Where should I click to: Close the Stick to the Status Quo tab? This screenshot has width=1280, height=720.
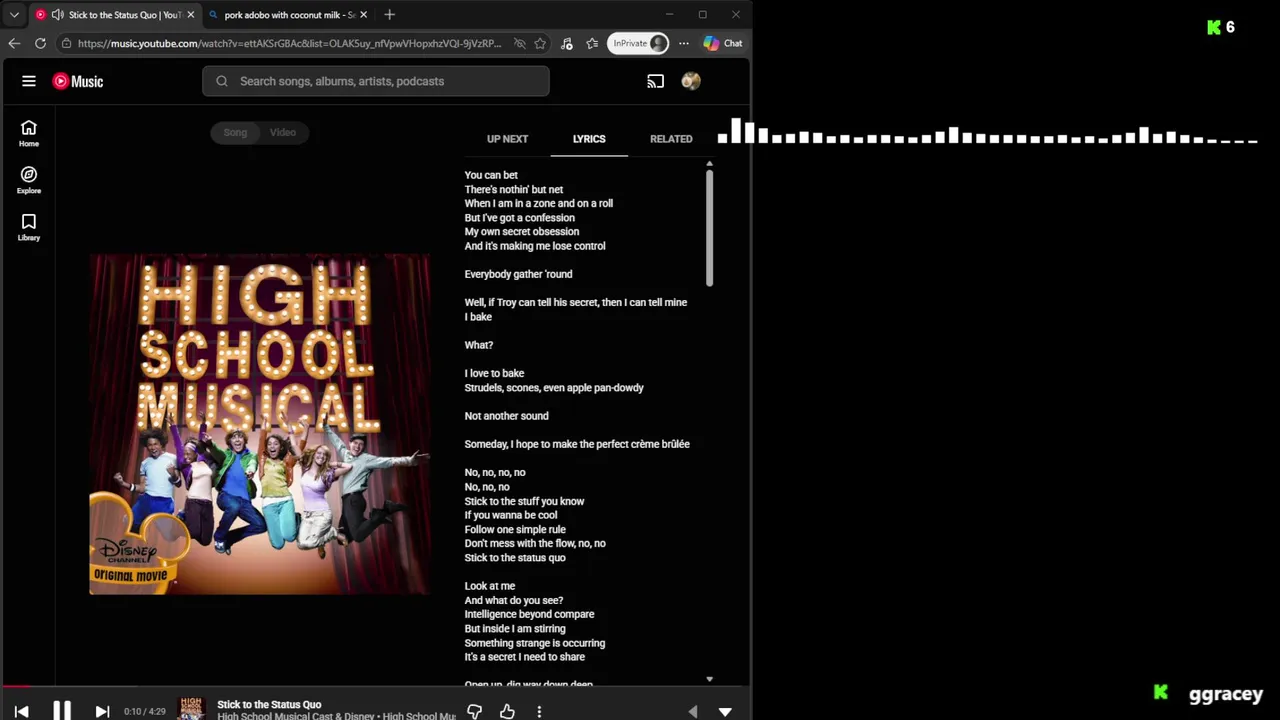(x=190, y=15)
